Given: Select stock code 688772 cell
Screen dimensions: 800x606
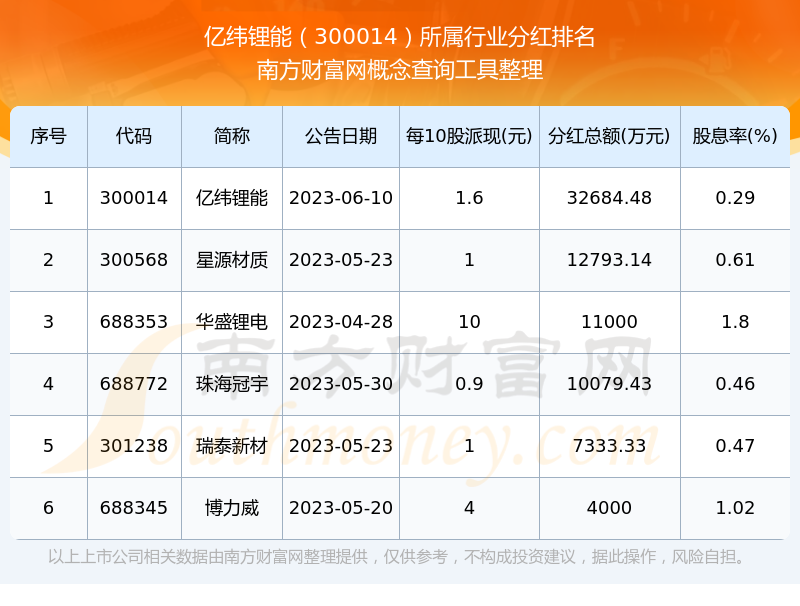Looking at the screenshot, I should (x=134, y=384).
